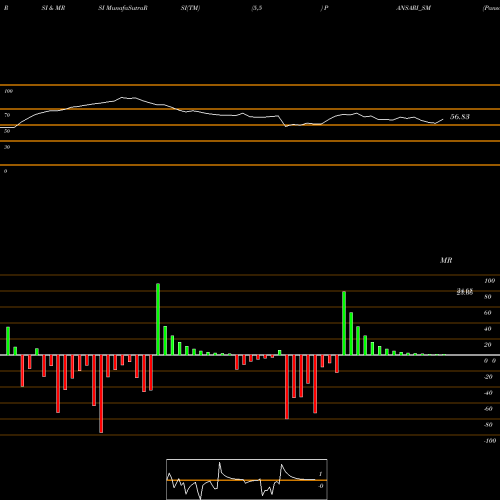Click the RSI current value 56.83

point(460,117)
